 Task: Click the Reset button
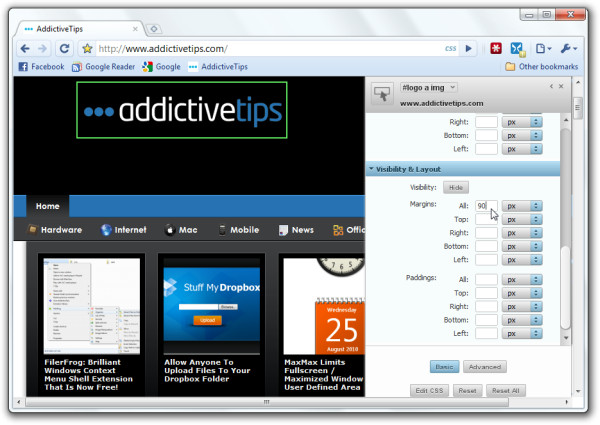[x=467, y=391]
